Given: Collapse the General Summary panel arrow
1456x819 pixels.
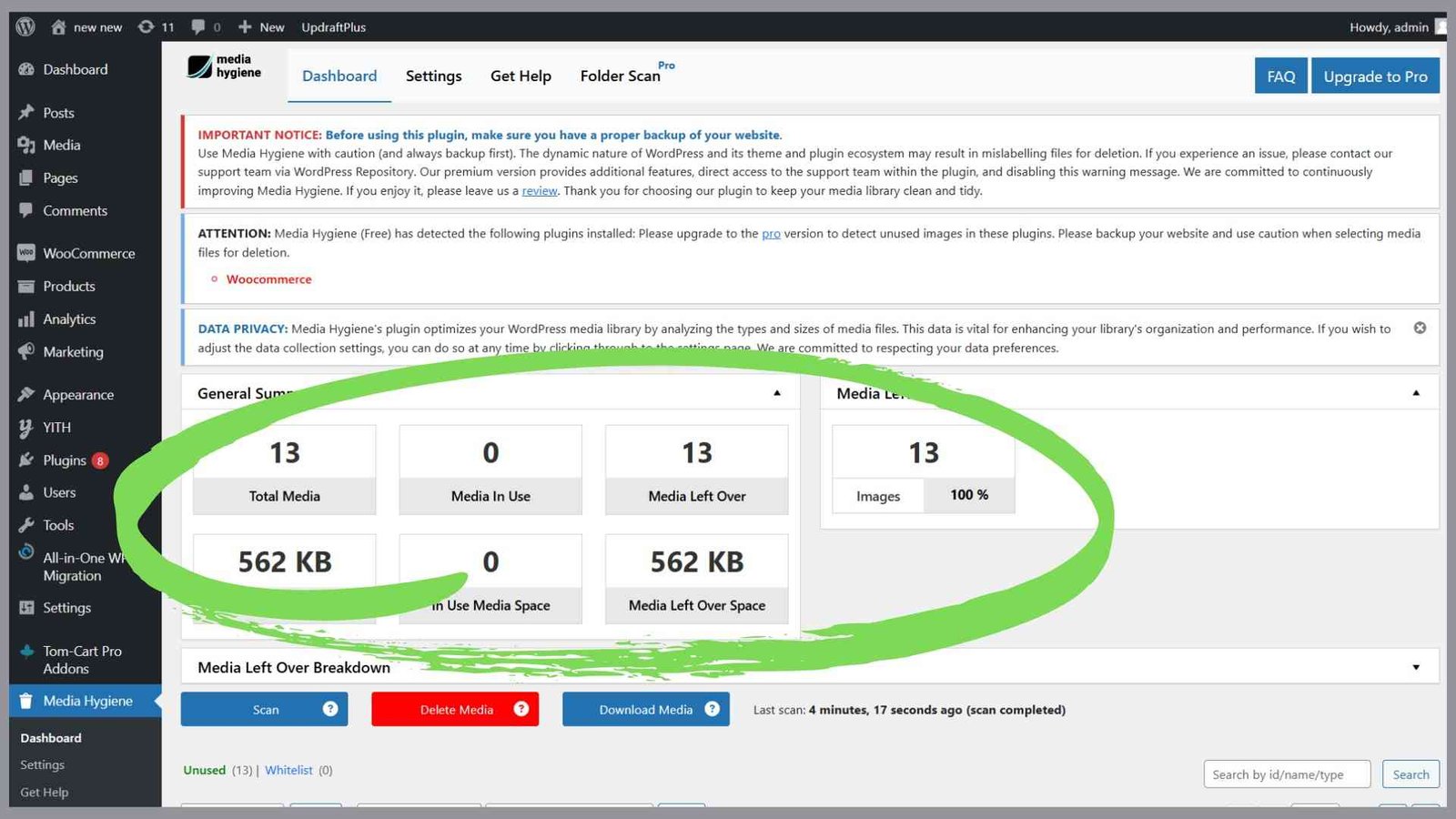Looking at the screenshot, I should (x=777, y=393).
